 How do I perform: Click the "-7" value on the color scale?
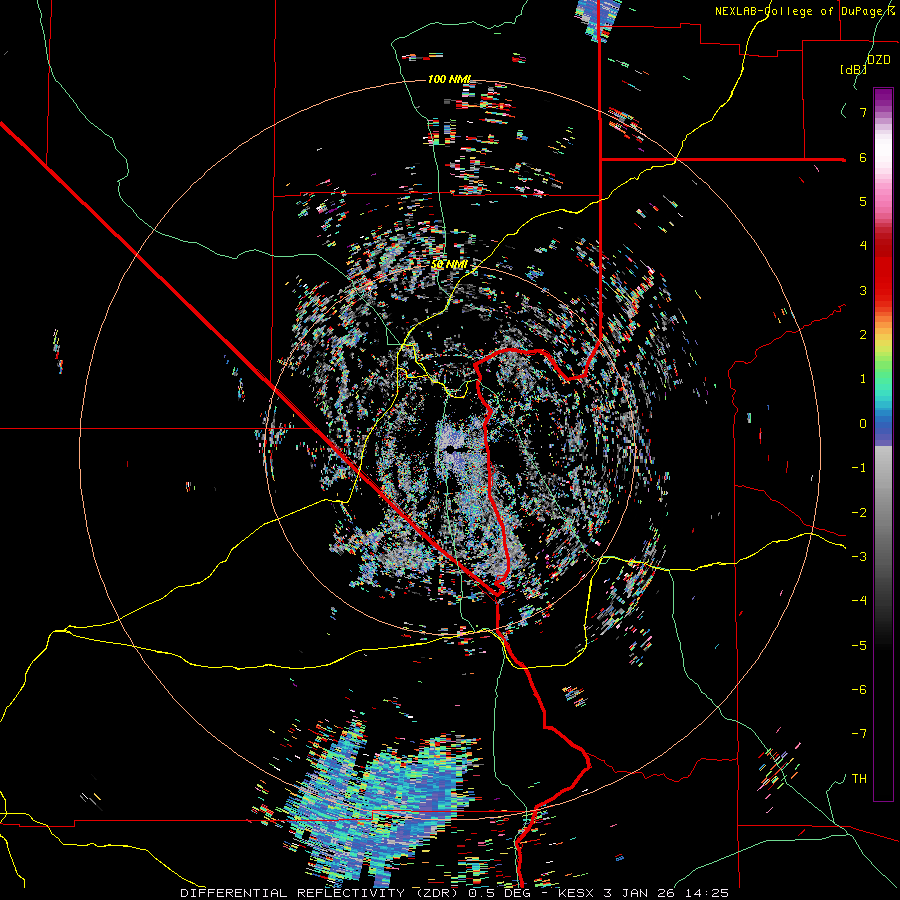[859, 734]
